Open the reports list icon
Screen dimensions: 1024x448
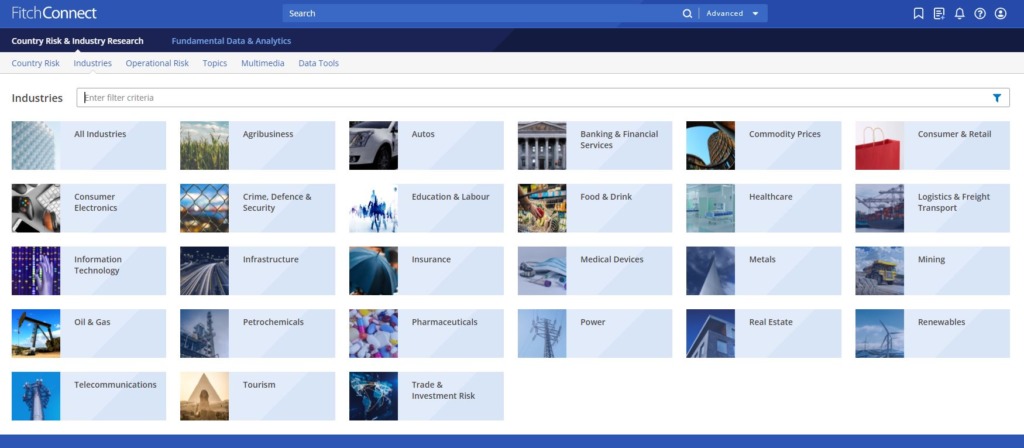939,14
